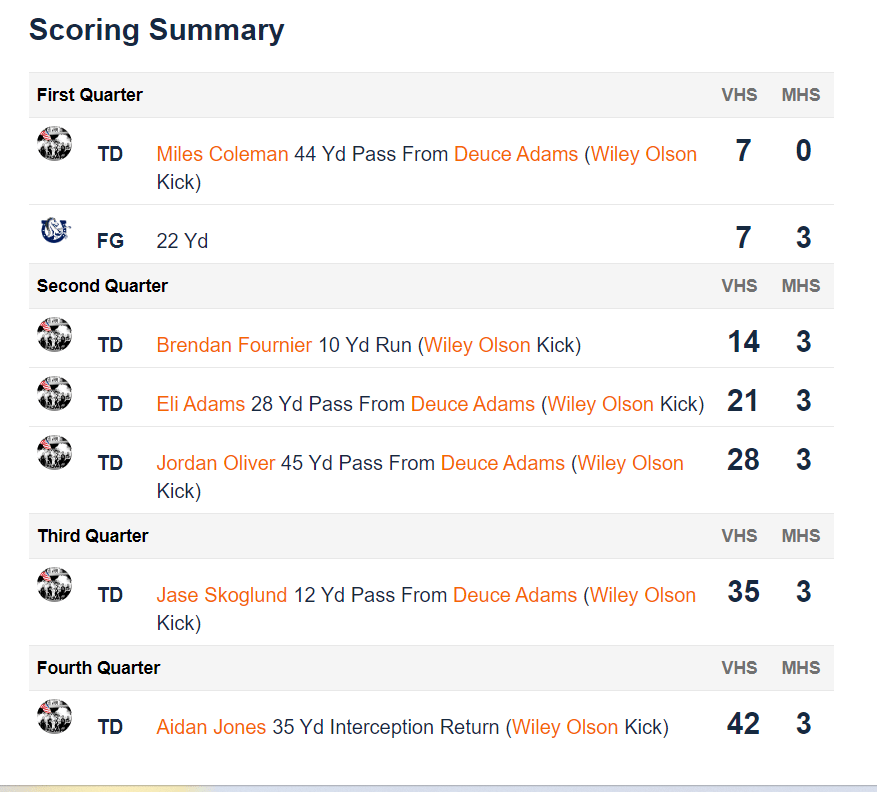Open Jordan Oliver player link
Viewport: 877px width, 792px height.
[215, 463]
